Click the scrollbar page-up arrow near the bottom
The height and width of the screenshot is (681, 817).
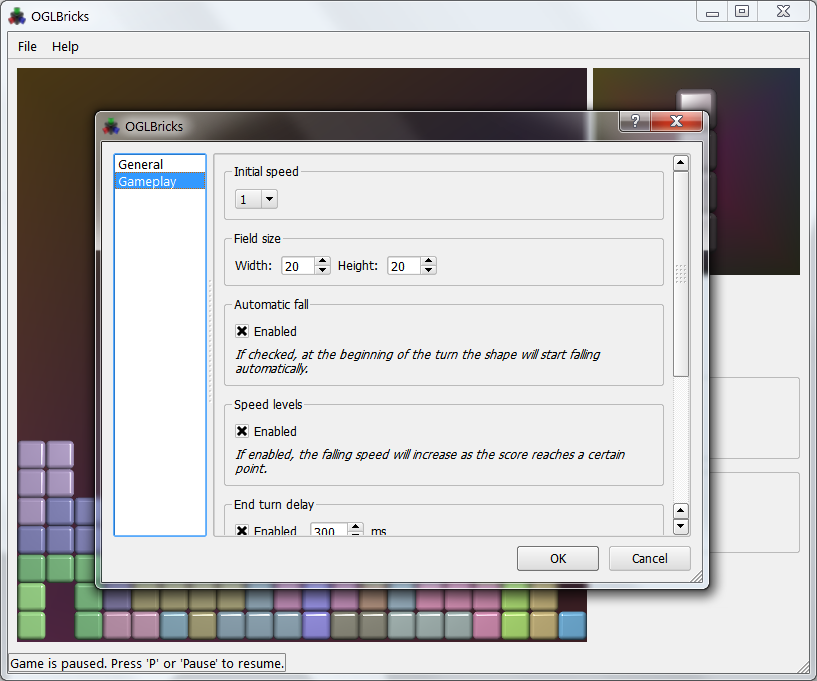(680, 511)
